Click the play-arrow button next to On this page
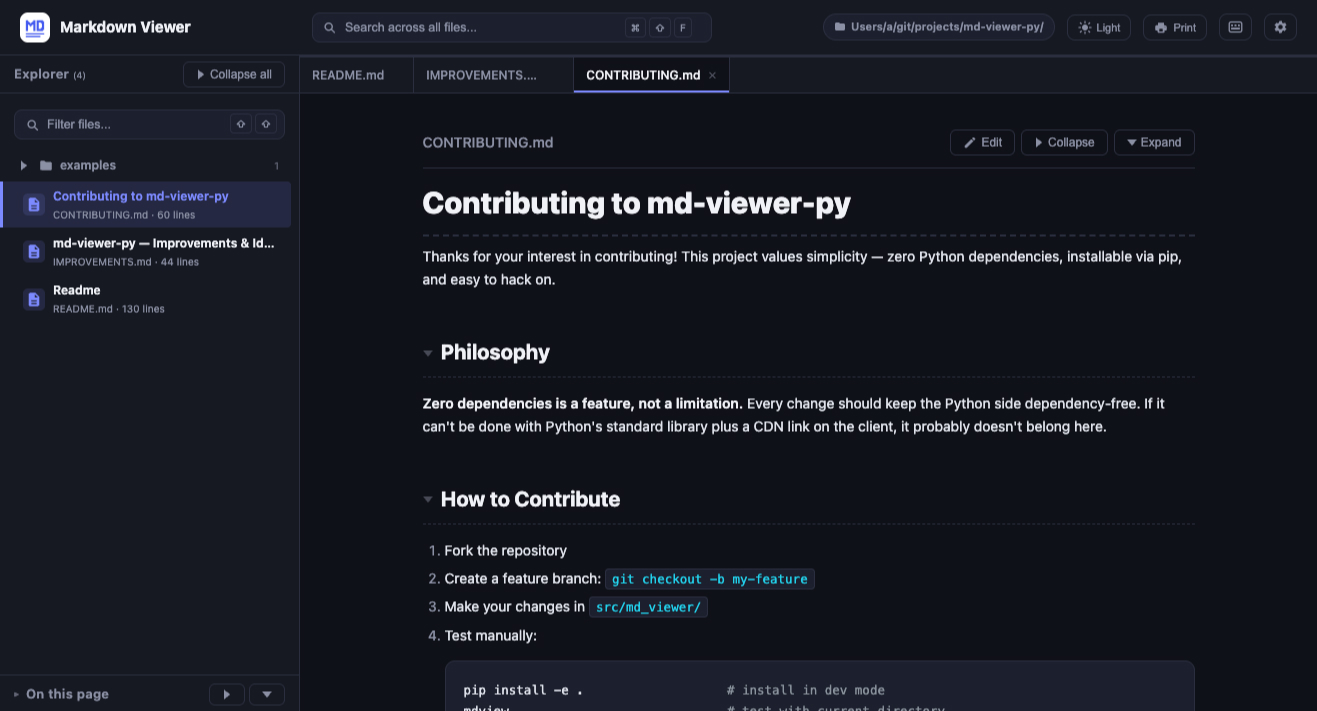Viewport: 1317px width, 711px height. tap(227, 694)
